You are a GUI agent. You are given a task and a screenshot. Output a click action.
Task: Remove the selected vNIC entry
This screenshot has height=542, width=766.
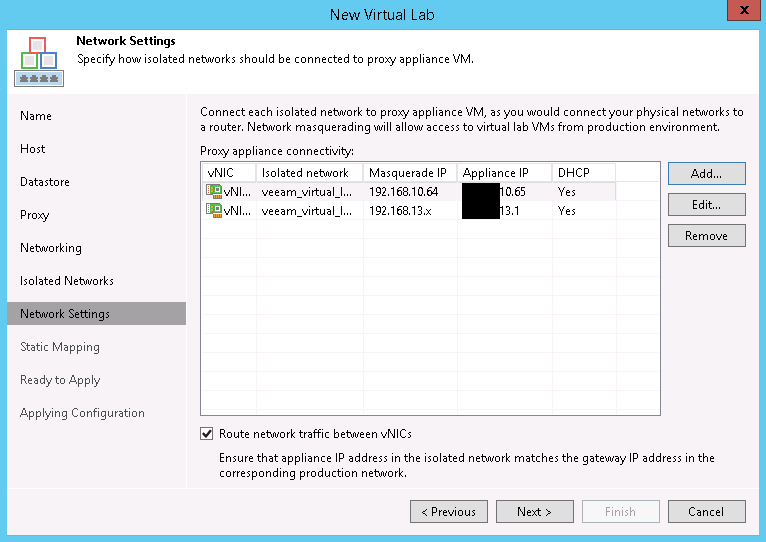coord(706,235)
